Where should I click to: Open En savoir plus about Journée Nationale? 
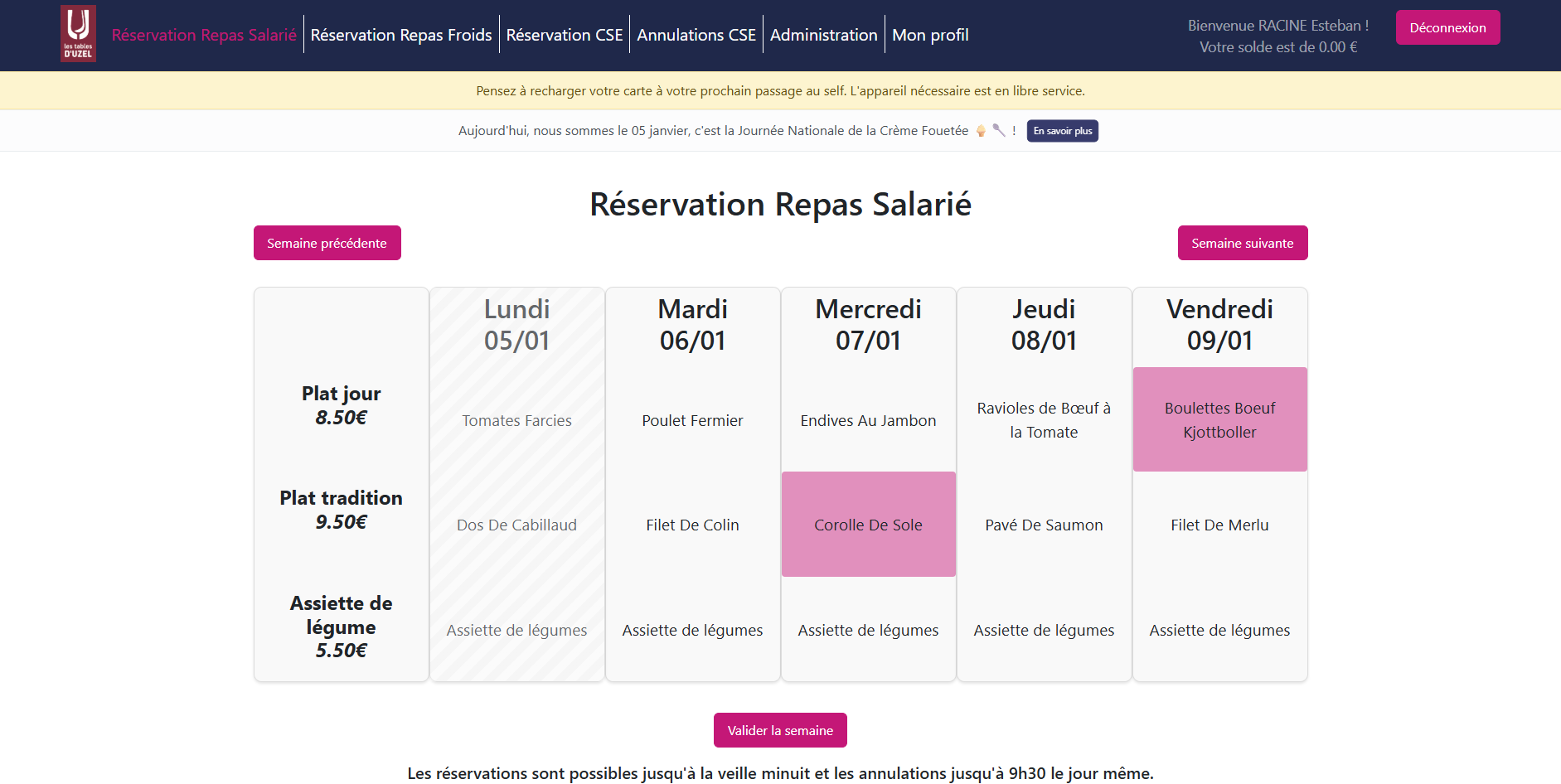(1062, 130)
